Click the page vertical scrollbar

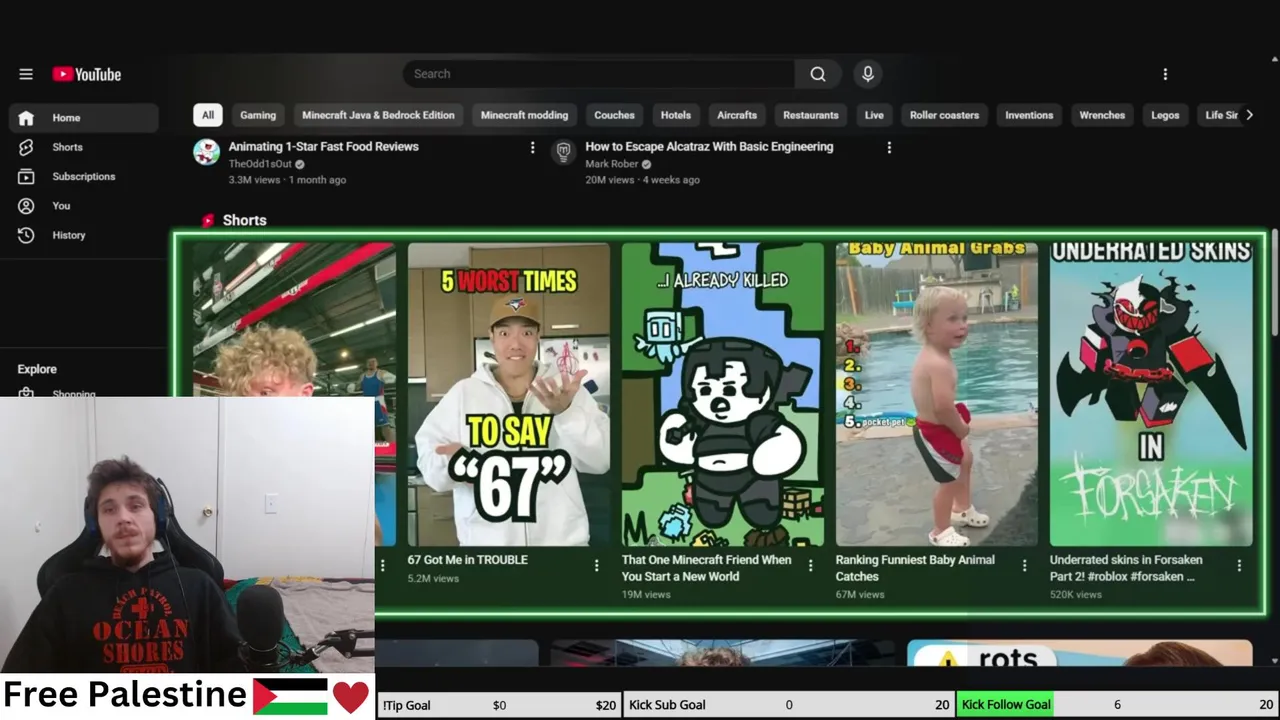(x=1274, y=280)
